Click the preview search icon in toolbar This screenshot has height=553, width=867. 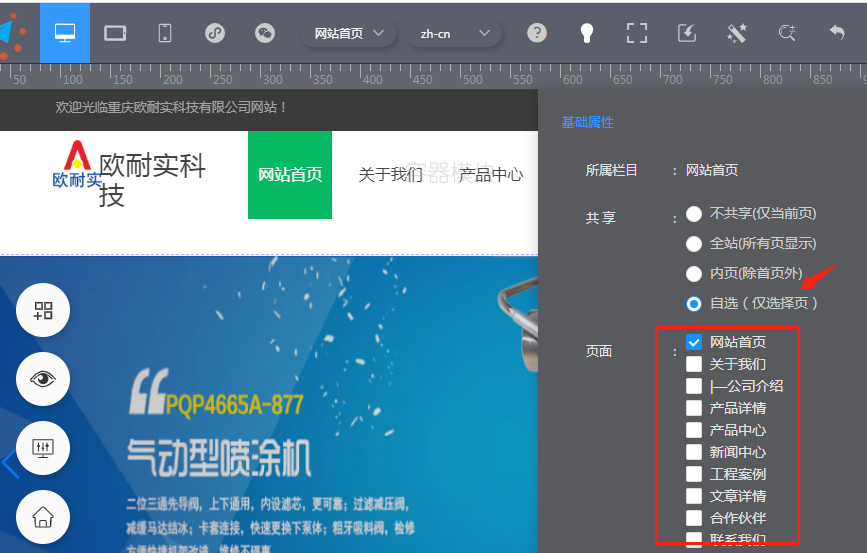click(x=787, y=33)
